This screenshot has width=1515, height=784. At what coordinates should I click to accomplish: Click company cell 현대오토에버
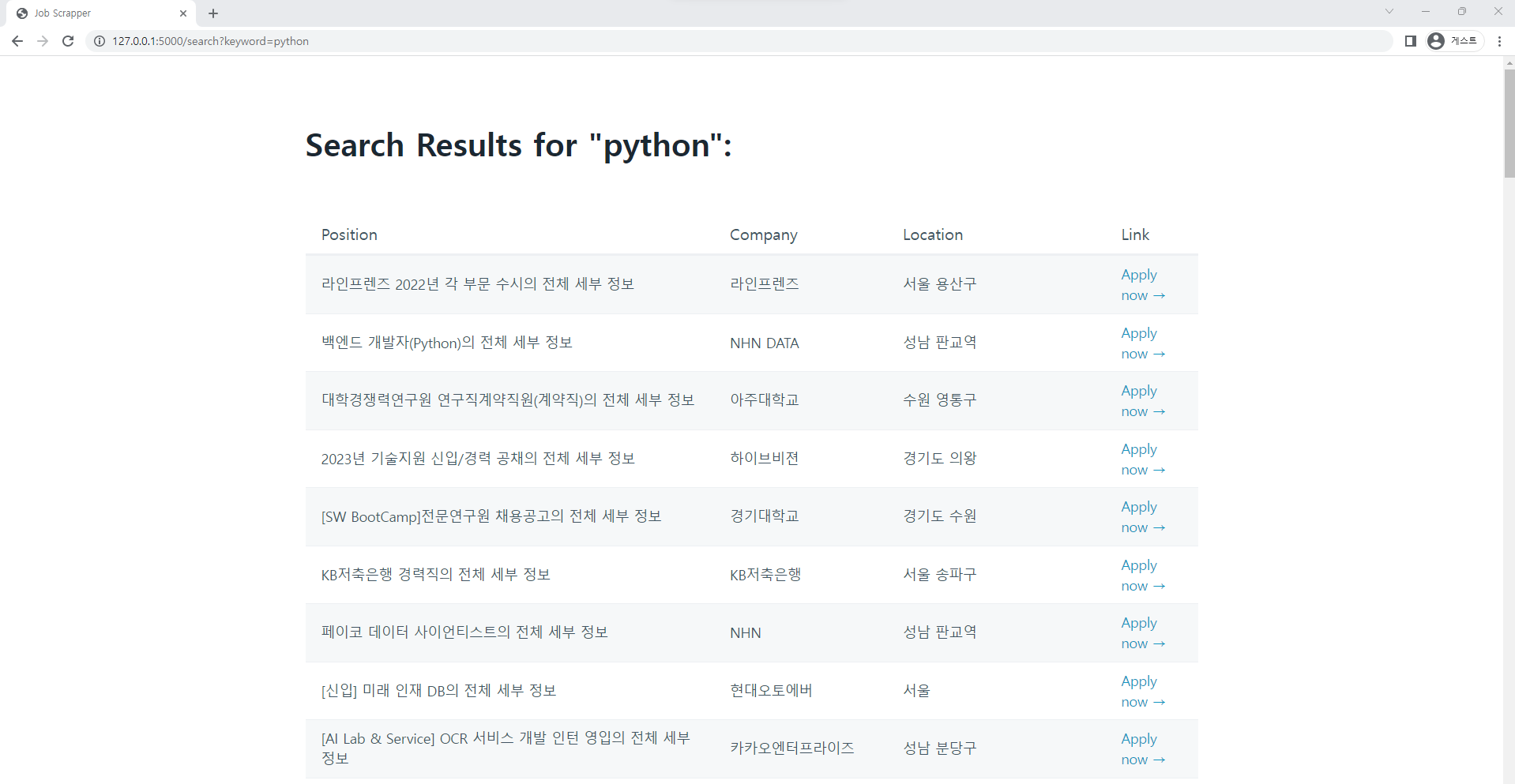(x=771, y=691)
